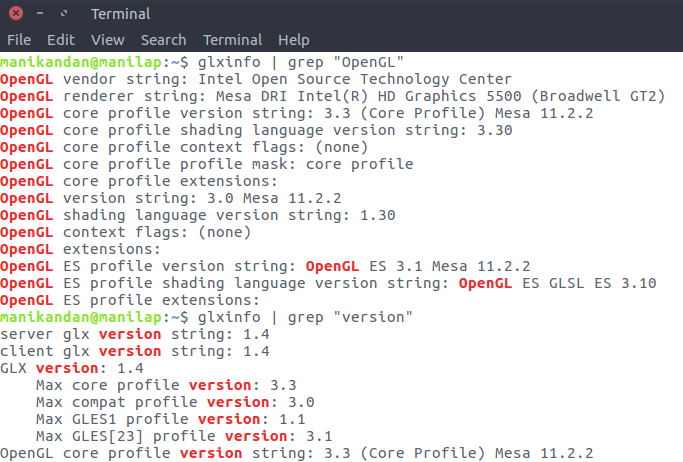Viewport: 683px width, 462px height.
Task: Click the first glxinfo grep "OpenGL" command
Action: point(301,62)
